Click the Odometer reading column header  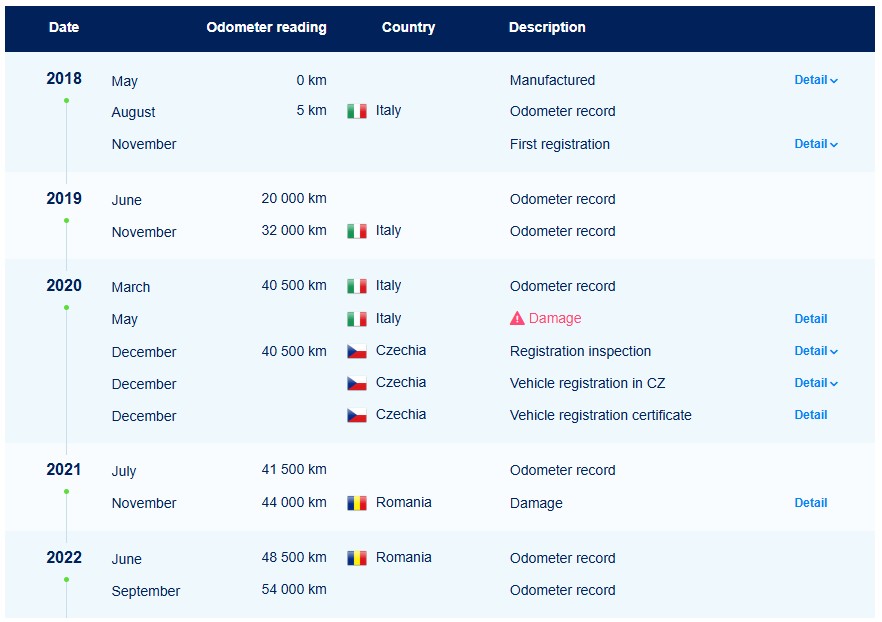point(266,28)
